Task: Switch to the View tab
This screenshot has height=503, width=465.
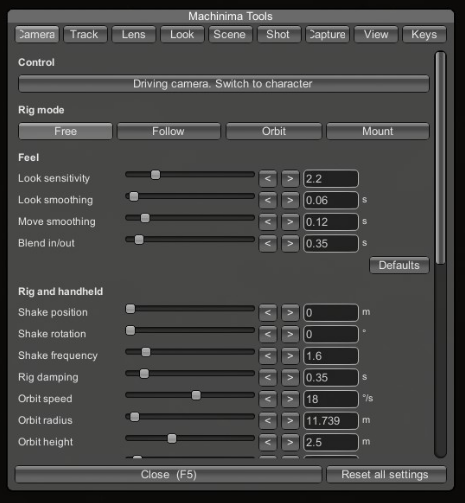Action: (376, 34)
